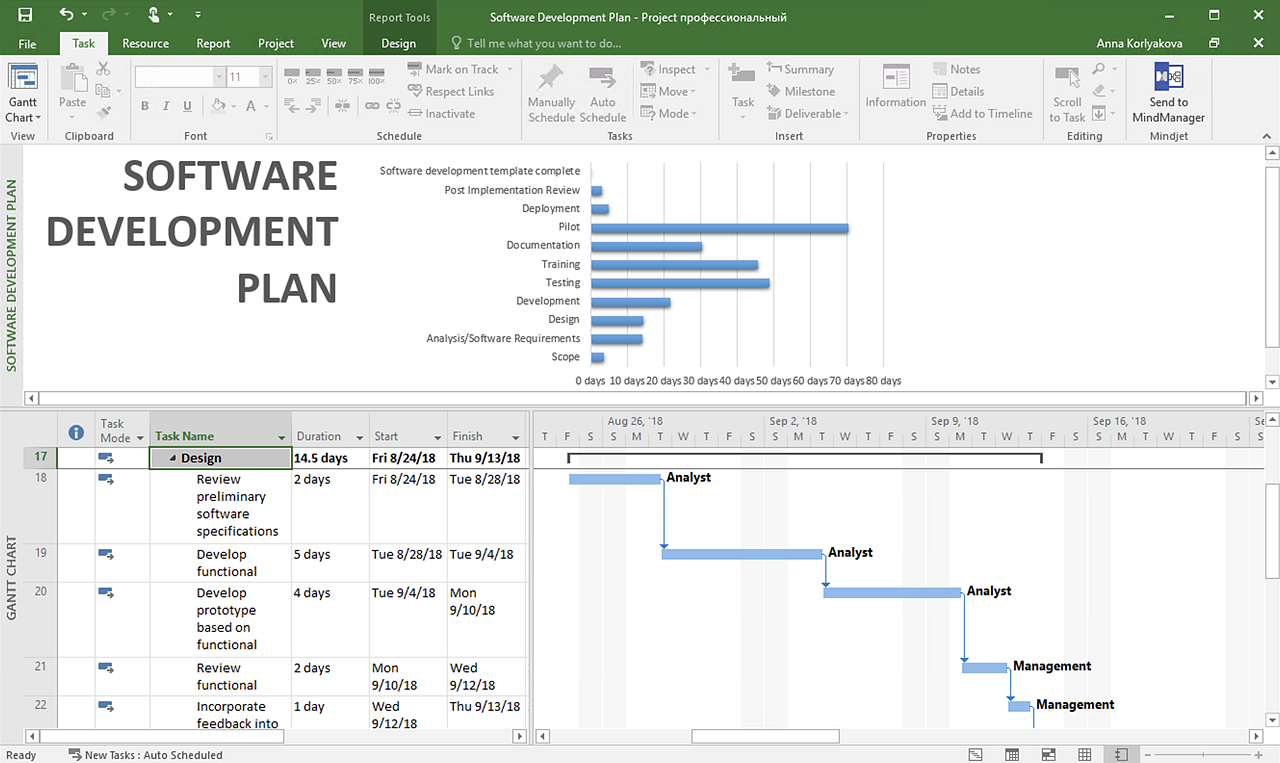This screenshot has height=763, width=1280.
Task: Switch to the View tab
Action: coord(333,43)
